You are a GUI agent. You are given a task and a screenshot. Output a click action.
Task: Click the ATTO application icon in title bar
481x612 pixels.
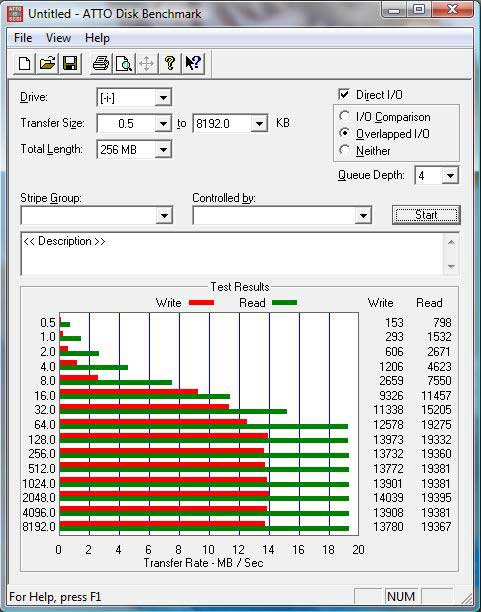tap(15, 14)
